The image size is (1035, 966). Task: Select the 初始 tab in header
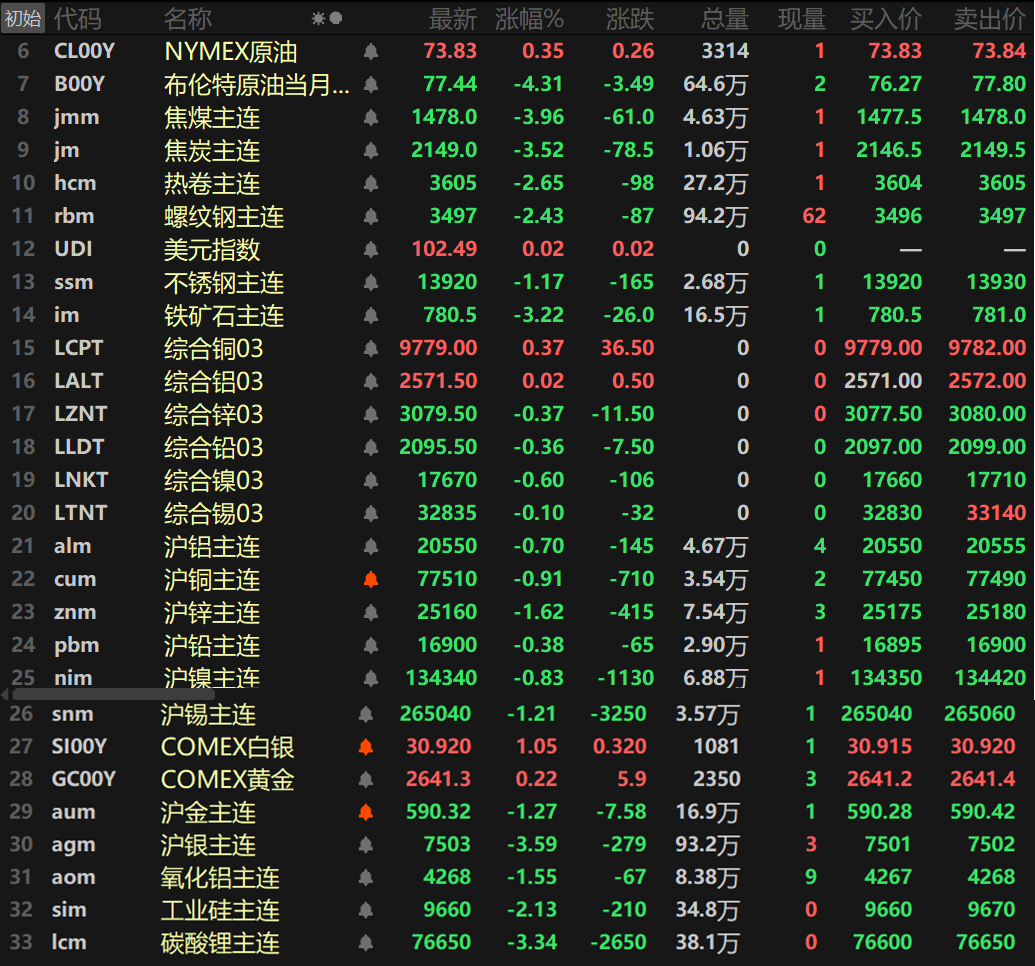pos(23,18)
